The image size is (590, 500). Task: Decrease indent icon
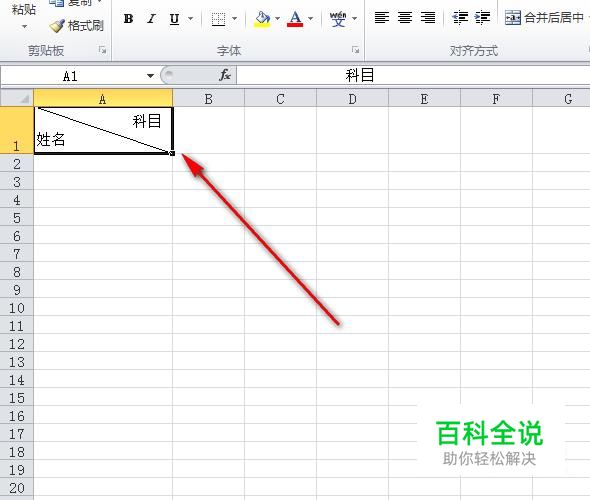coord(460,17)
